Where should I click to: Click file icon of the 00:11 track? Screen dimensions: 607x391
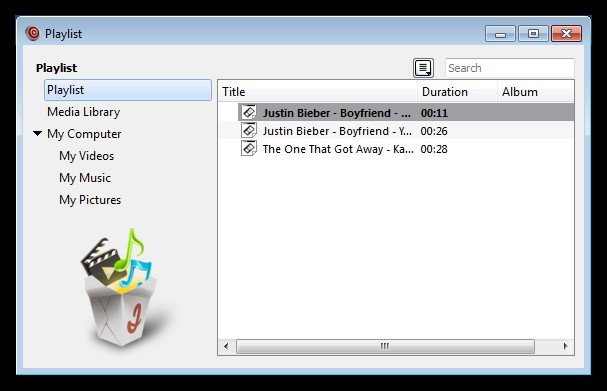click(249, 113)
